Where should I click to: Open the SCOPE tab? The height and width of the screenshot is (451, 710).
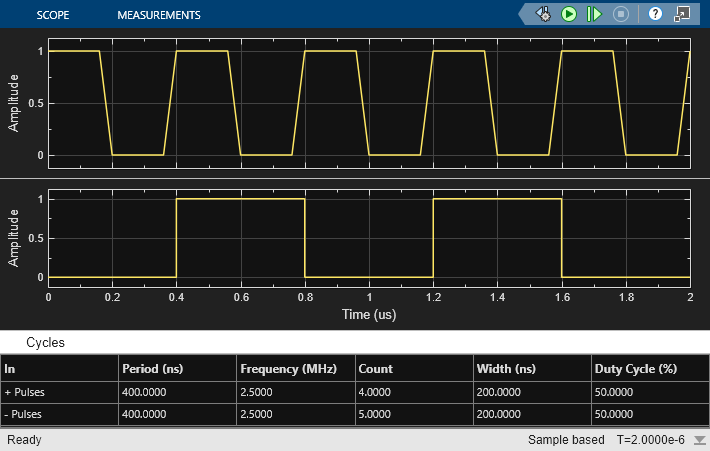(53, 15)
